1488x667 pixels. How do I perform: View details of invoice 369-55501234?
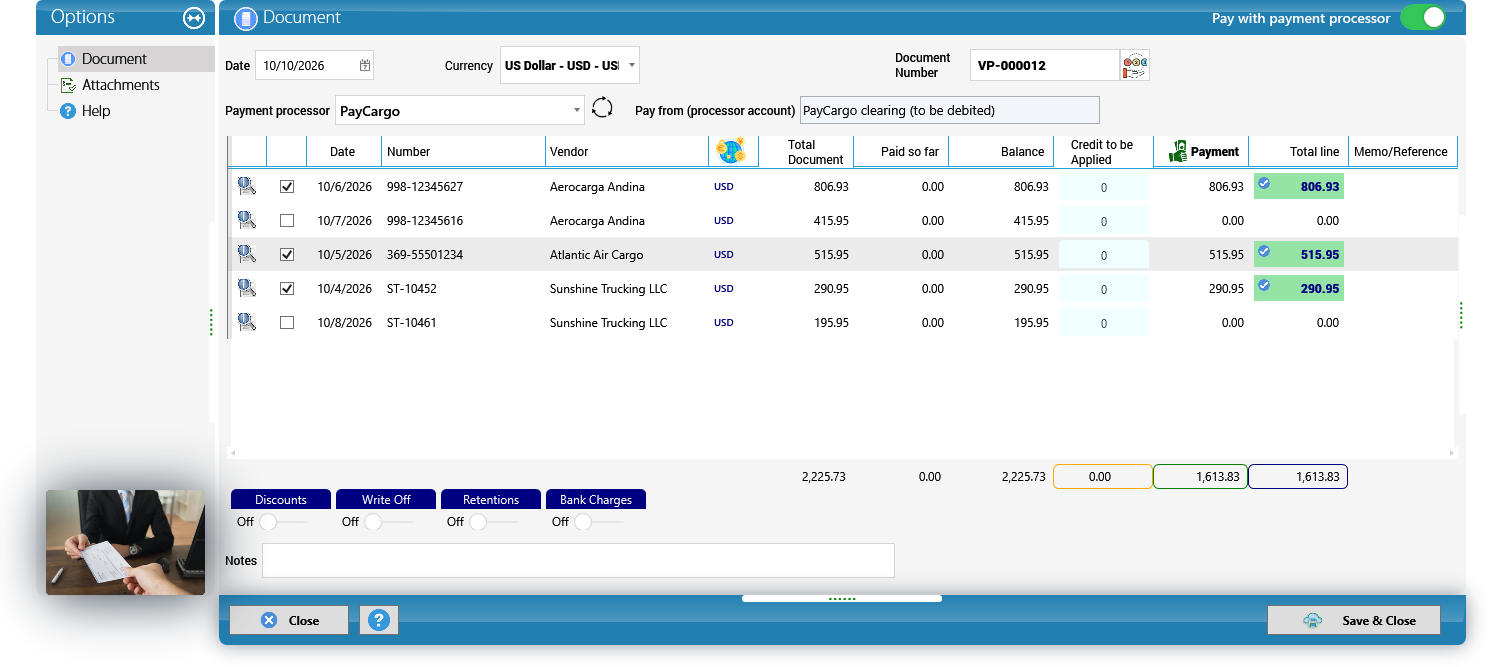pyautogui.click(x=247, y=254)
